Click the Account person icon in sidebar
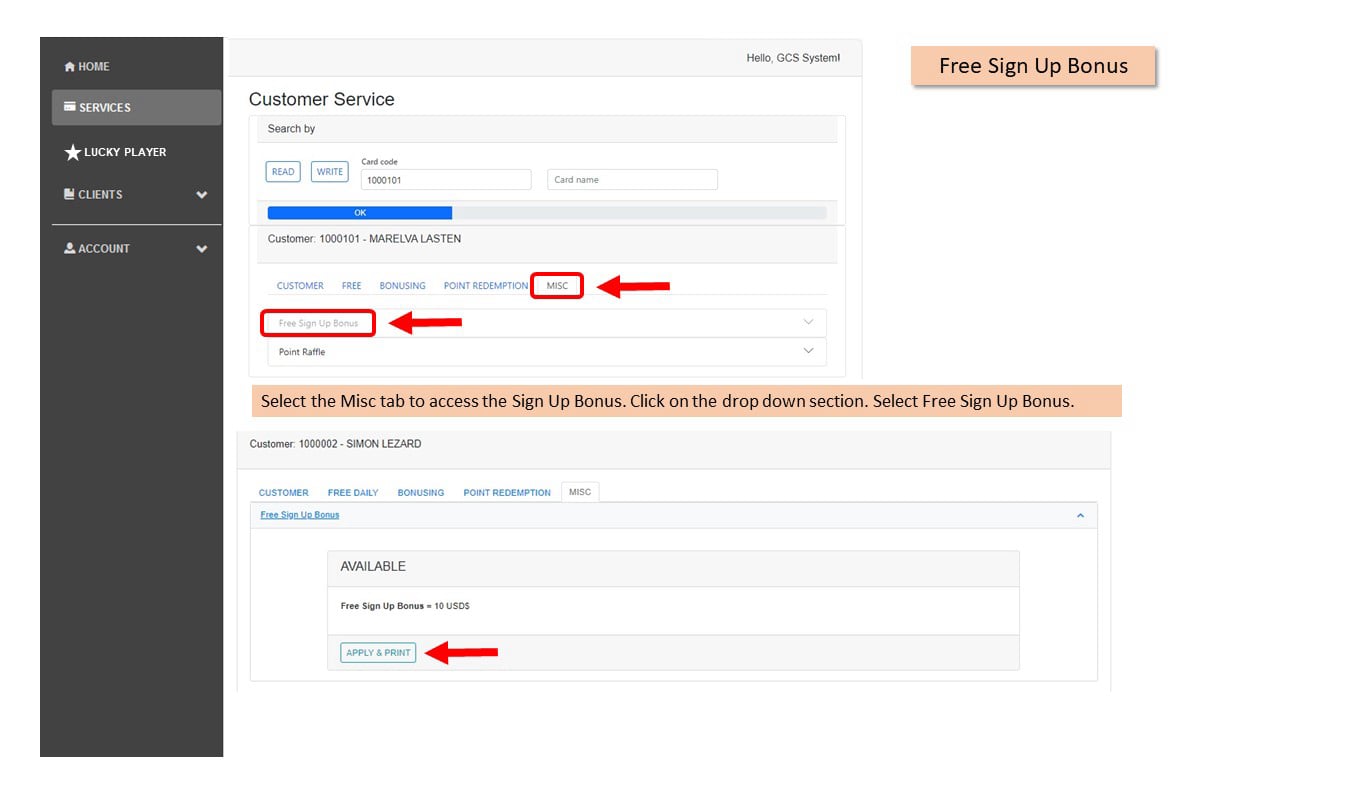1361x794 pixels. click(x=69, y=248)
